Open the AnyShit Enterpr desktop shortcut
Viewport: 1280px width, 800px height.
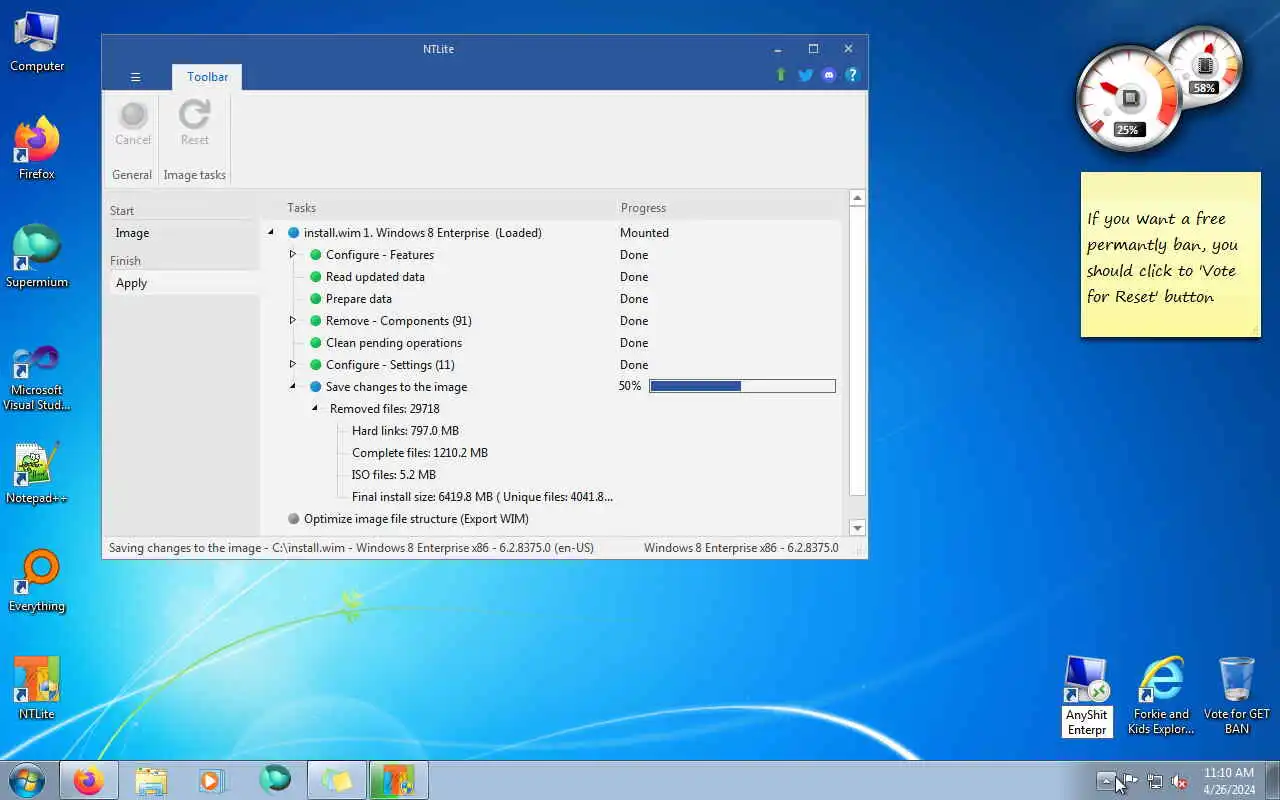(x=1087, y=696)
